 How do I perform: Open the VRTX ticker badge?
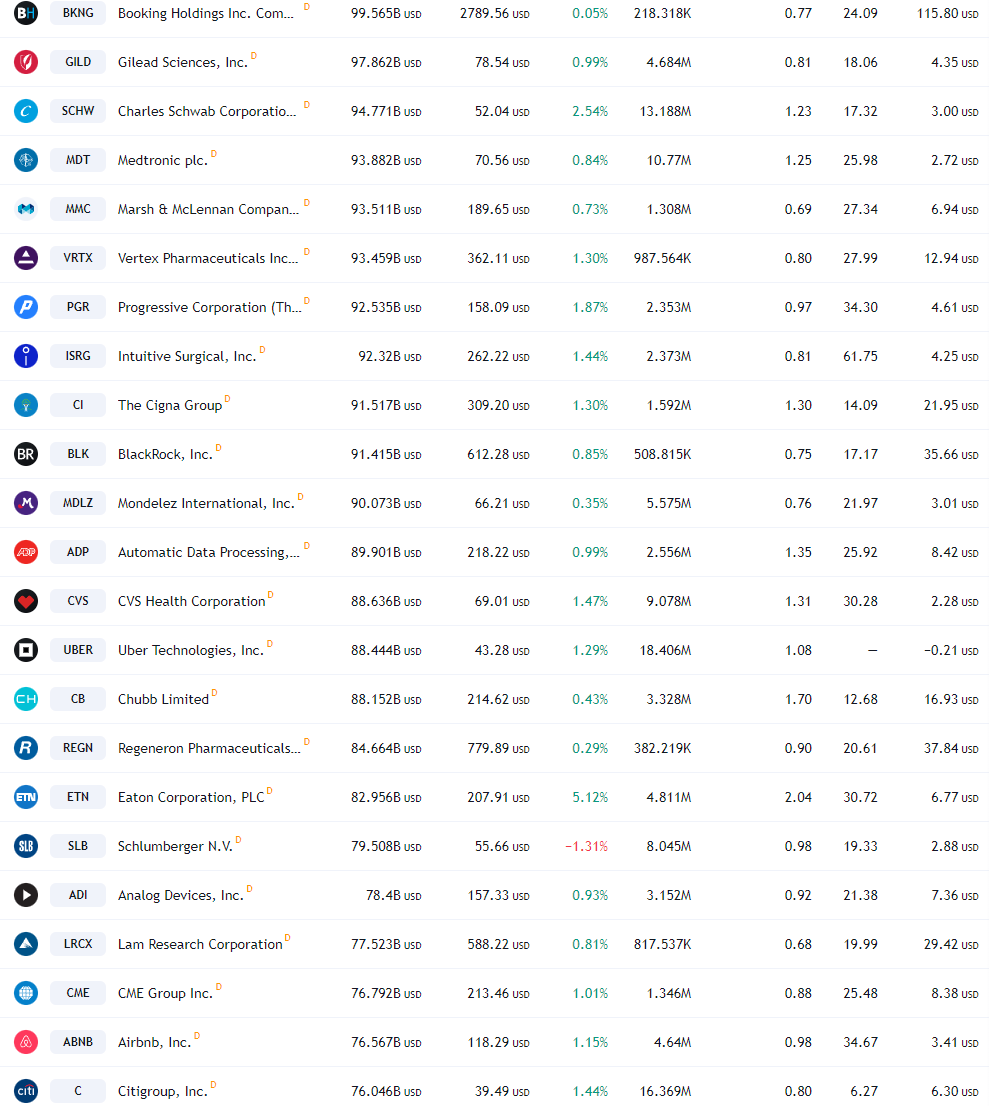tap(78, 258)
